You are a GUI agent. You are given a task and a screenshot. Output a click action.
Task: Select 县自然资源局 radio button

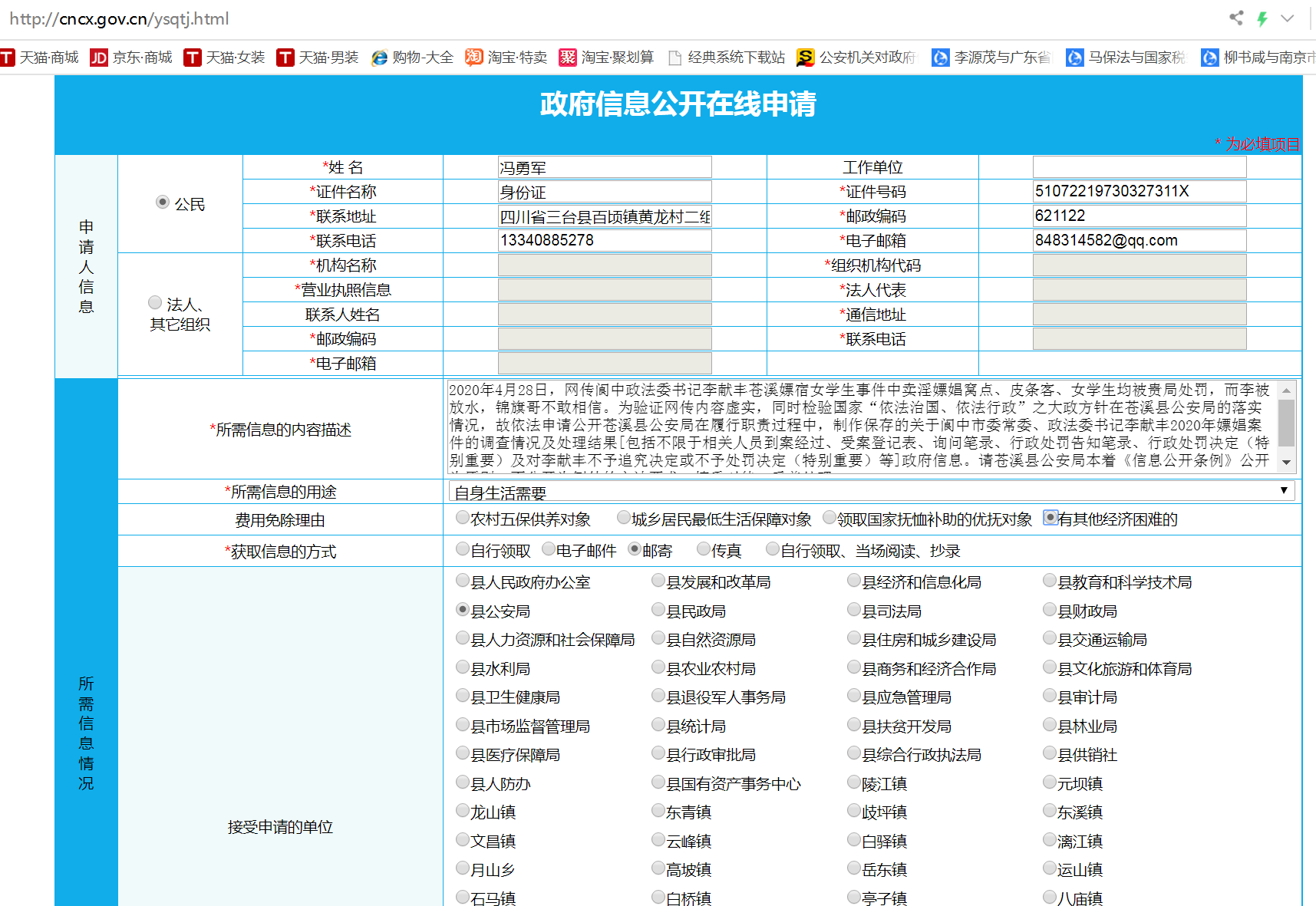tap(658, 637)
